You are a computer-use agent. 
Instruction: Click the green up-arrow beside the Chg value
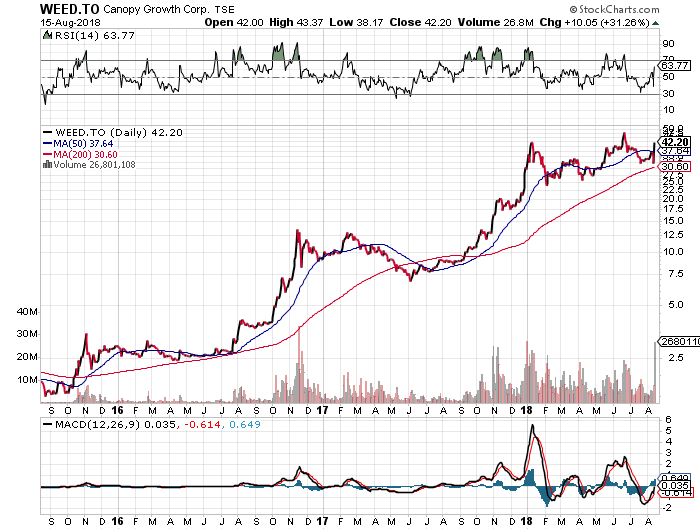pyautogui.click(x=655, y=23)
